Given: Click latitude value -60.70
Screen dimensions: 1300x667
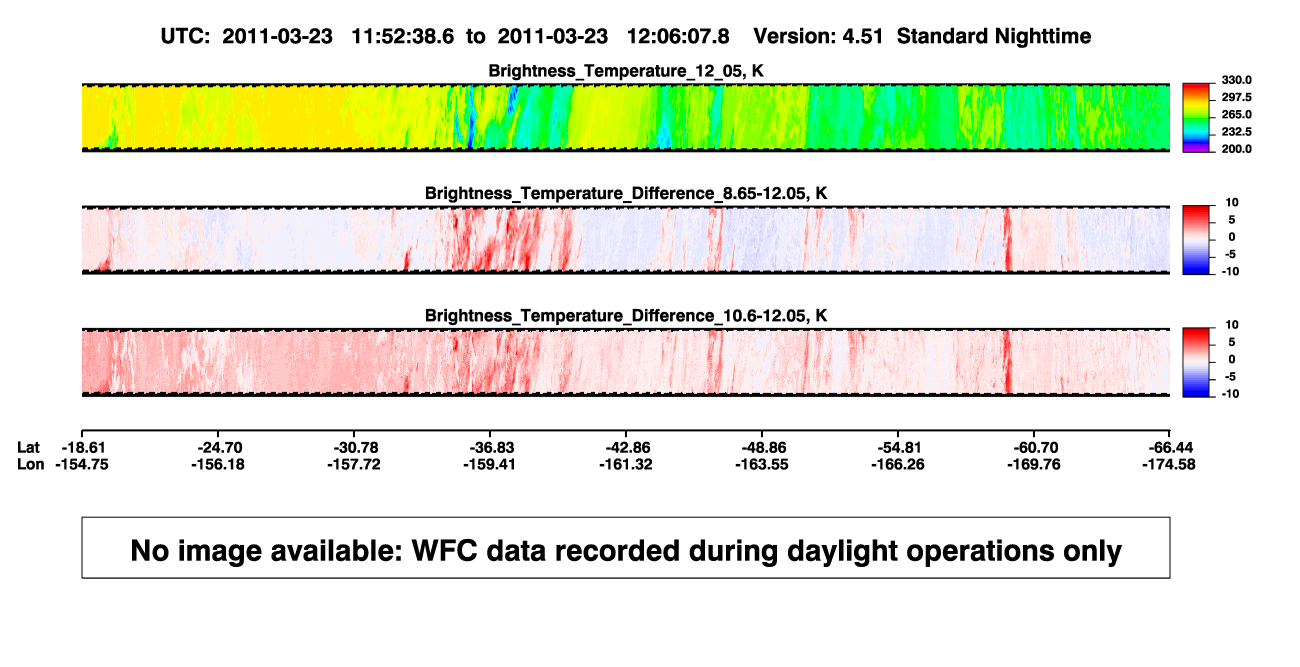Looking at the screenshot, I should (x=1034, y=446).
